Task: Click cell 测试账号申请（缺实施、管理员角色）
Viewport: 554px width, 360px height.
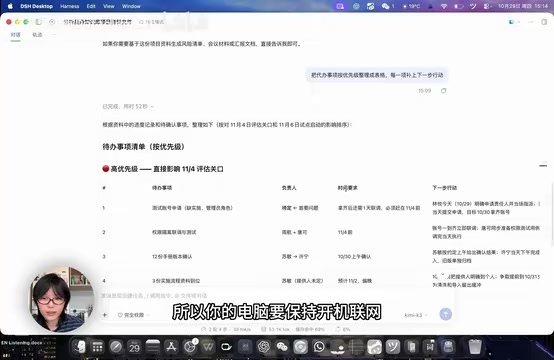Action: click(192, 208)
